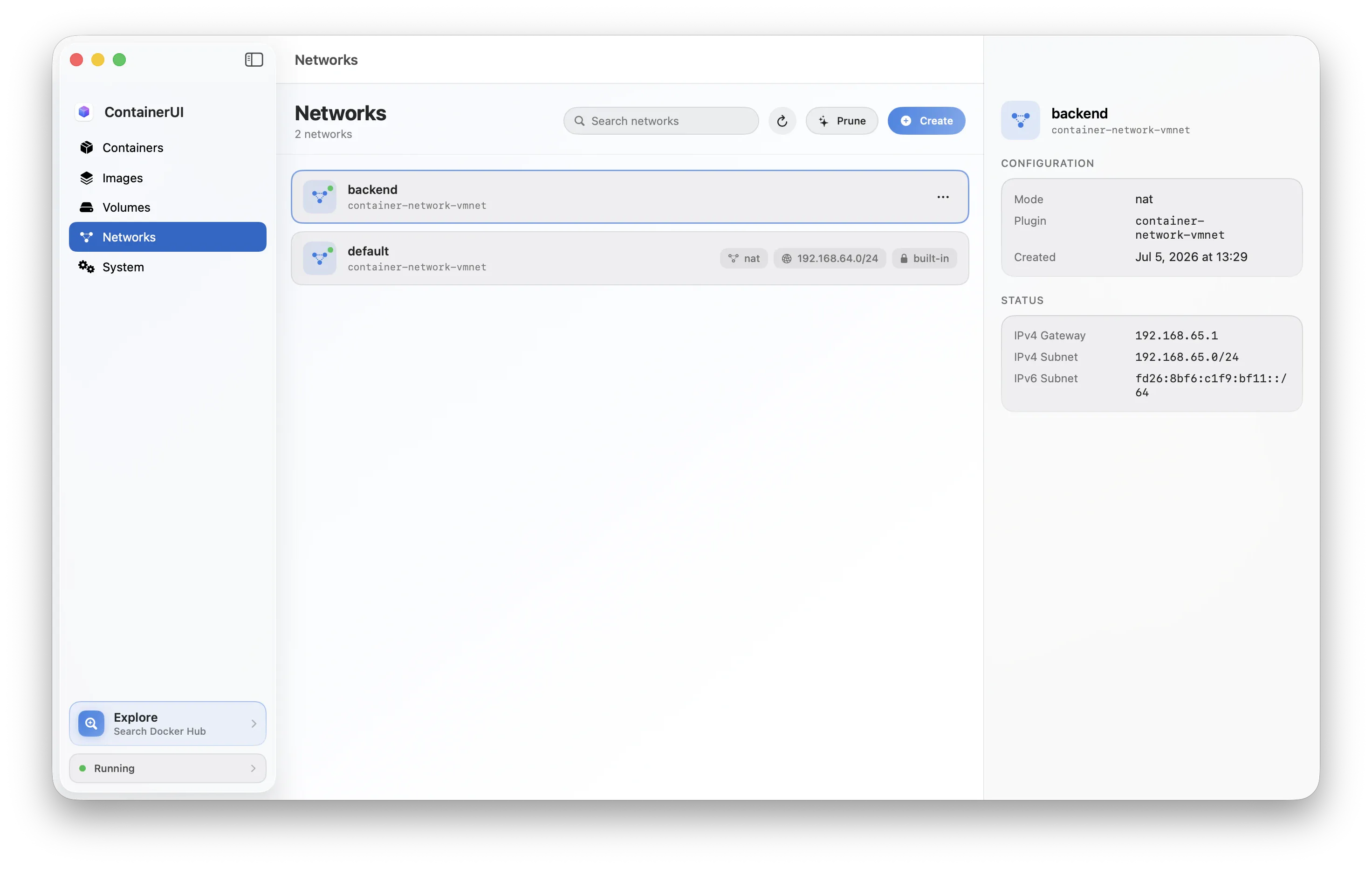
Task: Select the backend network row
Action: pyautogui.click(x=630, y=197)
